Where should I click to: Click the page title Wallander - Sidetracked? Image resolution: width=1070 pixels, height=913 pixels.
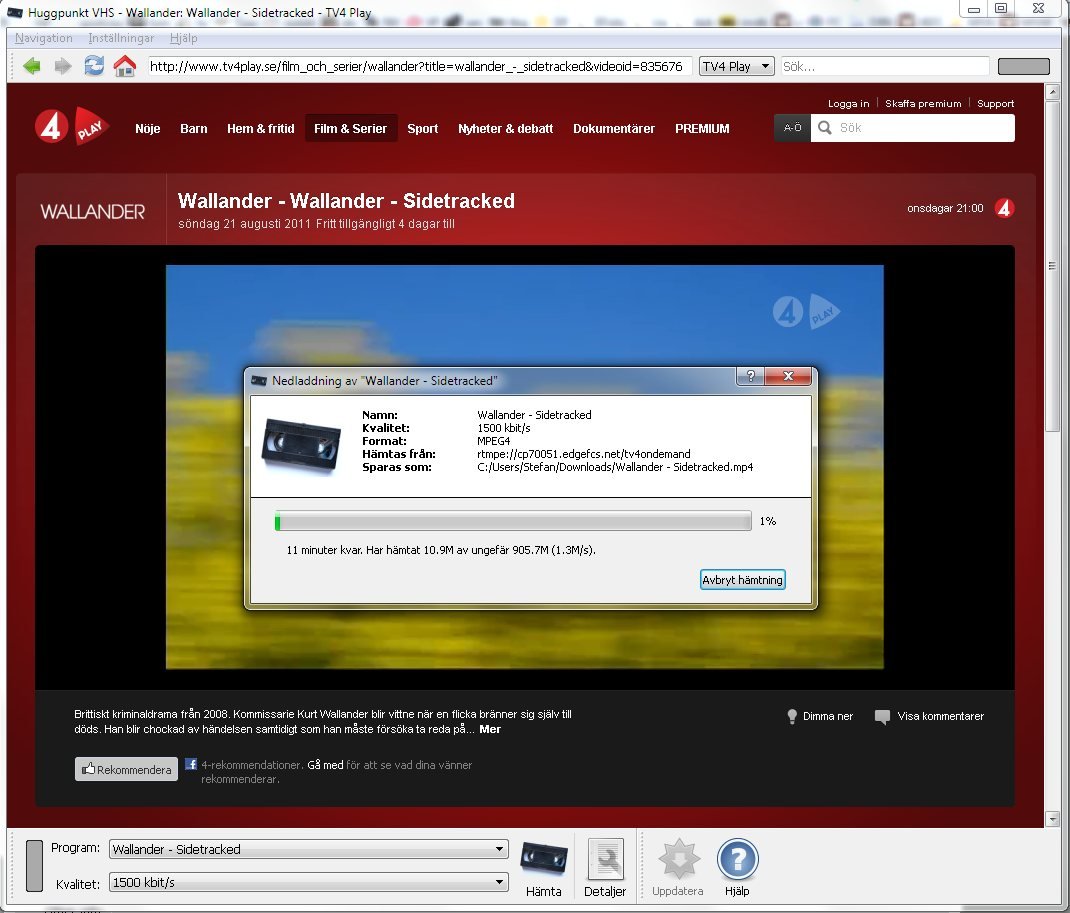[346, 201]
